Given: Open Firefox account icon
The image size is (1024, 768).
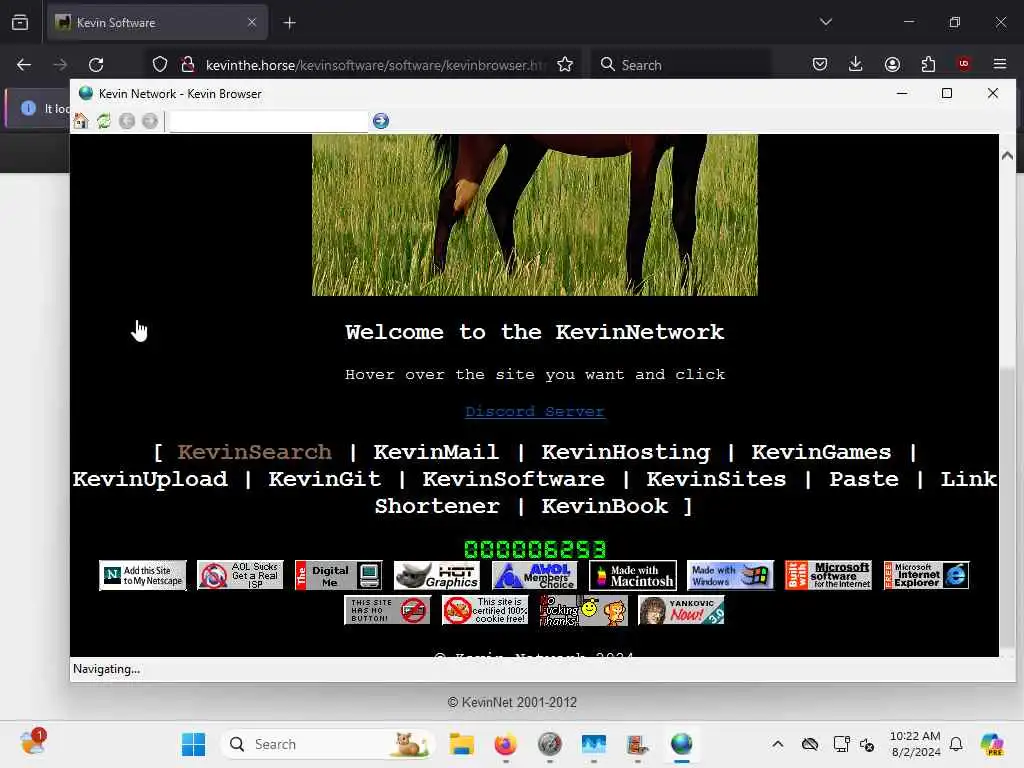Looking at the screenshot, I should pos(892,64).
